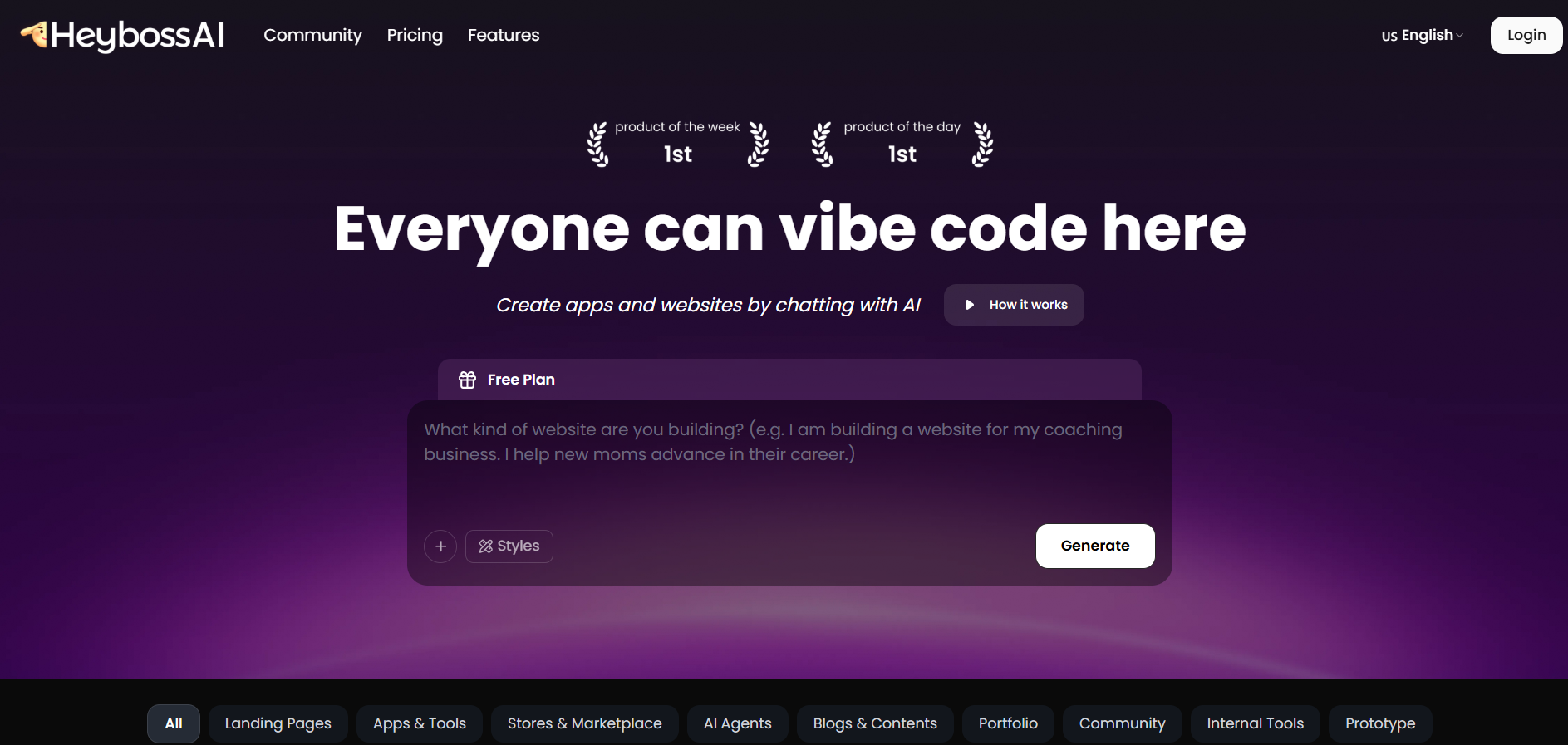Image resolution: width=1568 pixels, height=745 pixels.
Task: Click the plus attachment icon
Action: click(x=440, y=546)
